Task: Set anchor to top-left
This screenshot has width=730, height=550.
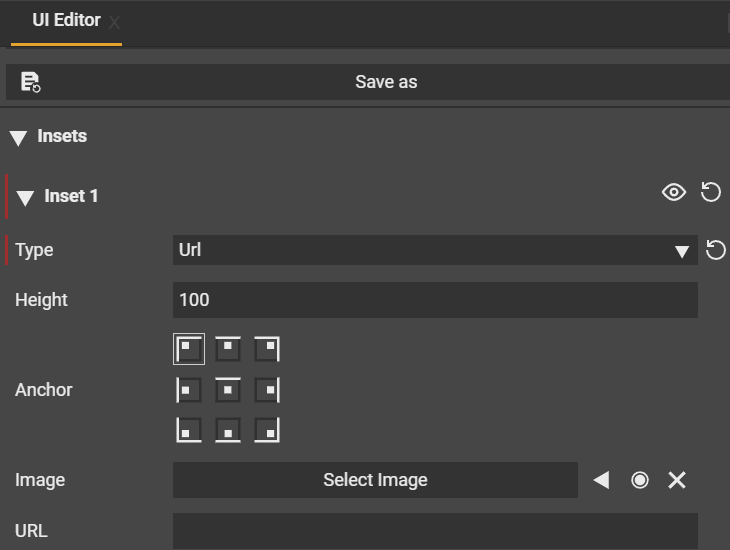Action: tap(189, 349)
